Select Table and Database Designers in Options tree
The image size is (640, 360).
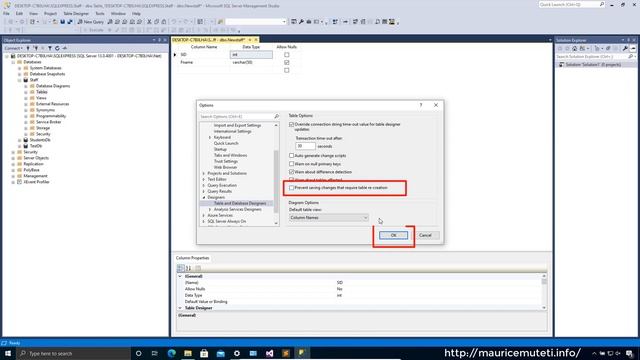pyautogui.click(x=240, y=203)
